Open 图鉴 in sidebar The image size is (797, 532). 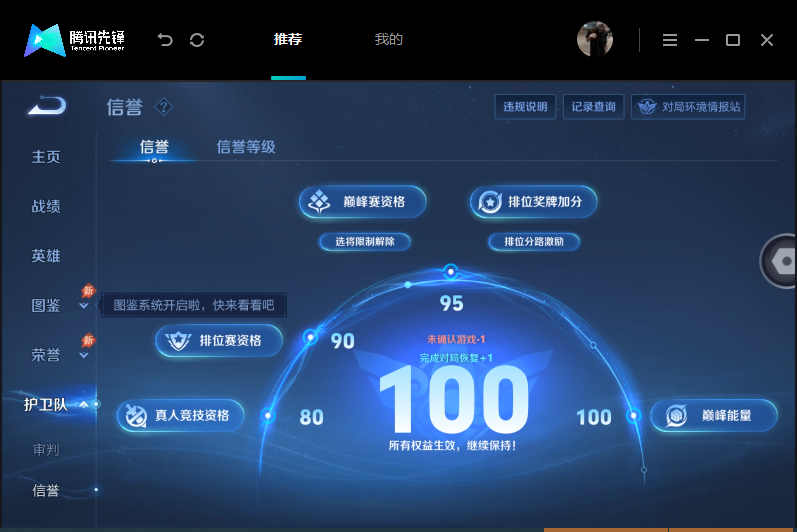tap(46, 305)
